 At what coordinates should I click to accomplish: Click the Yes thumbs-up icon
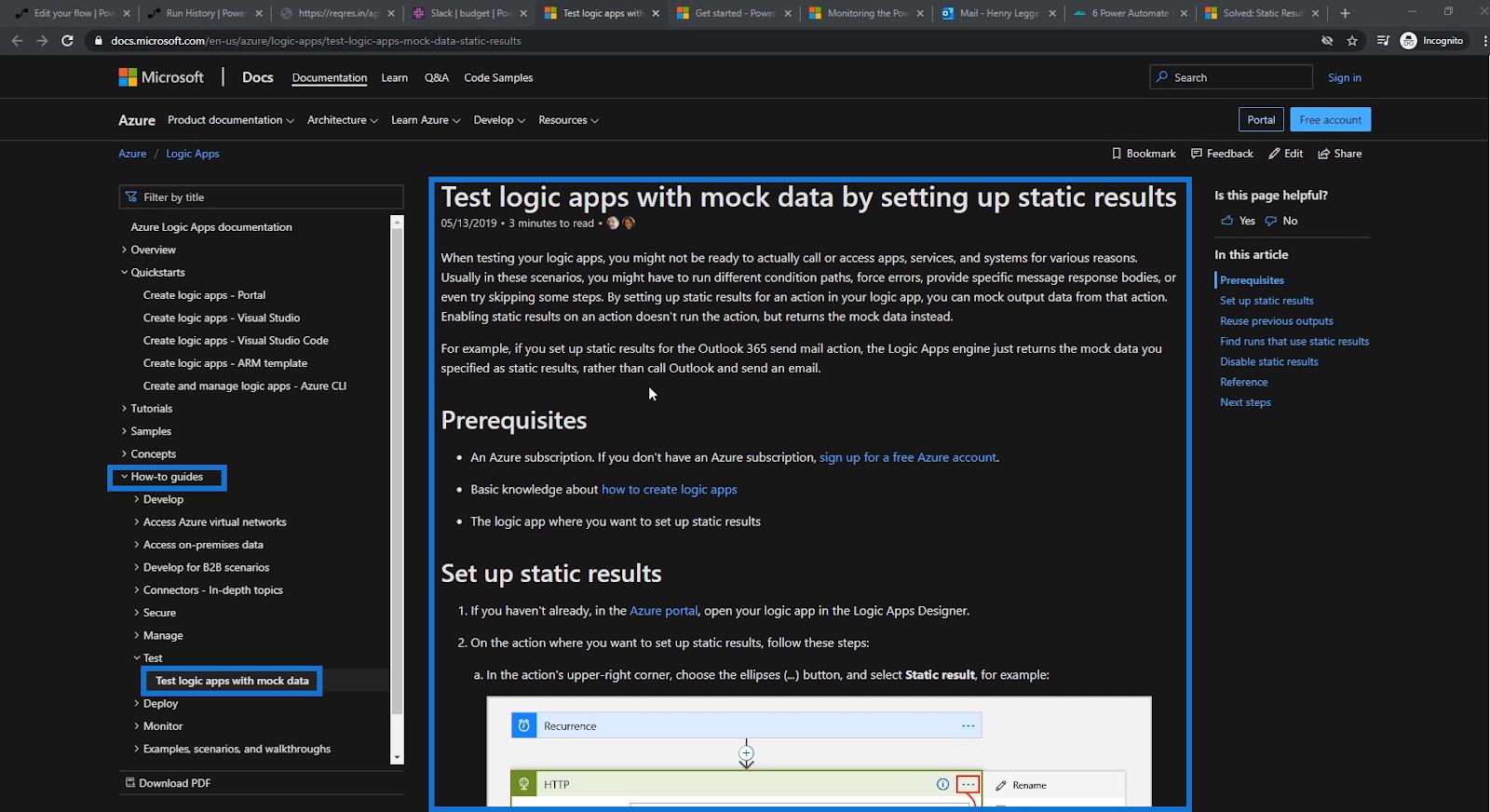click(1226, 221)
